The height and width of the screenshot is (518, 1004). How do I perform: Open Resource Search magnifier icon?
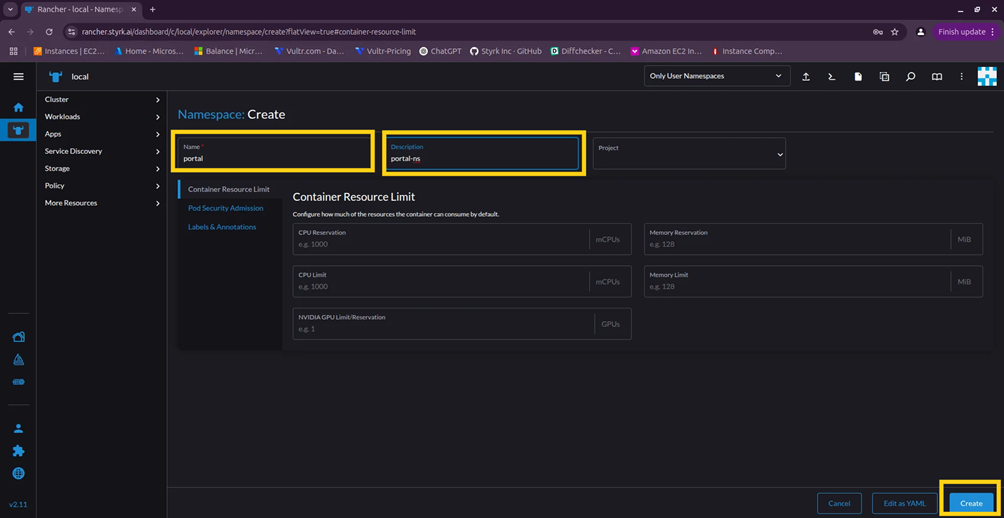(911, 76)
